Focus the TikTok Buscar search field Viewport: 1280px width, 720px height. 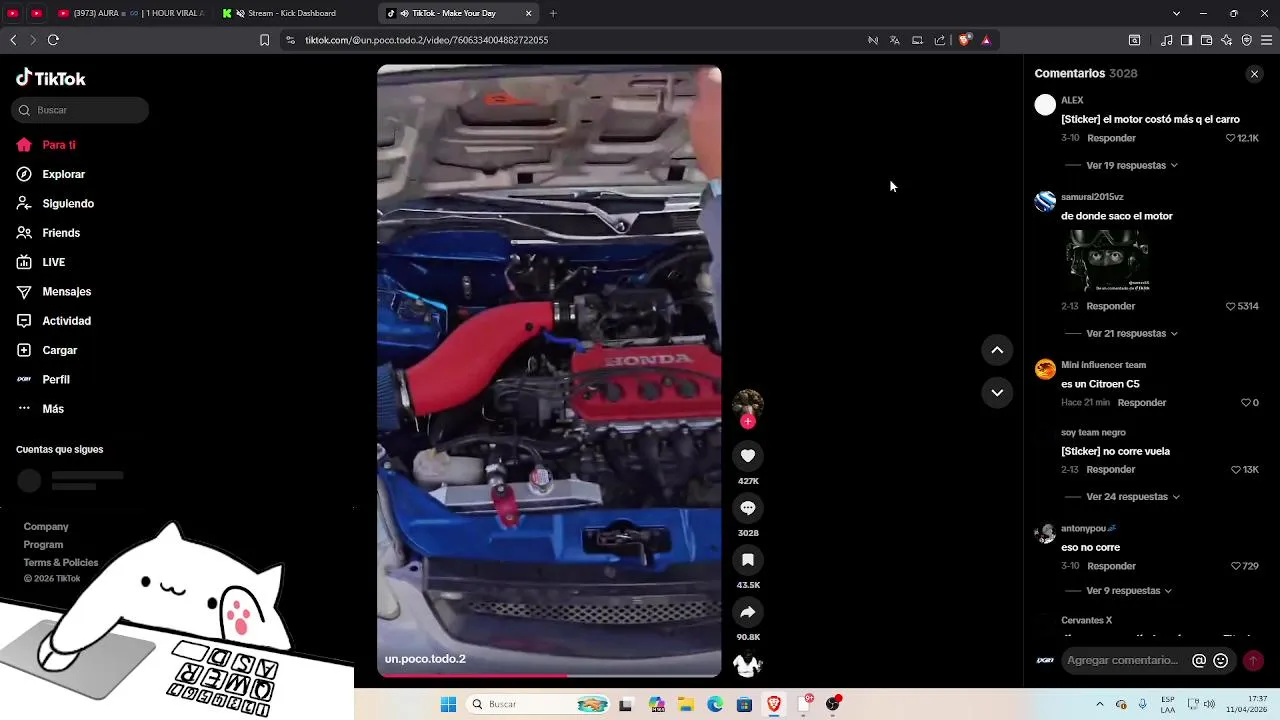click(80, 110)
